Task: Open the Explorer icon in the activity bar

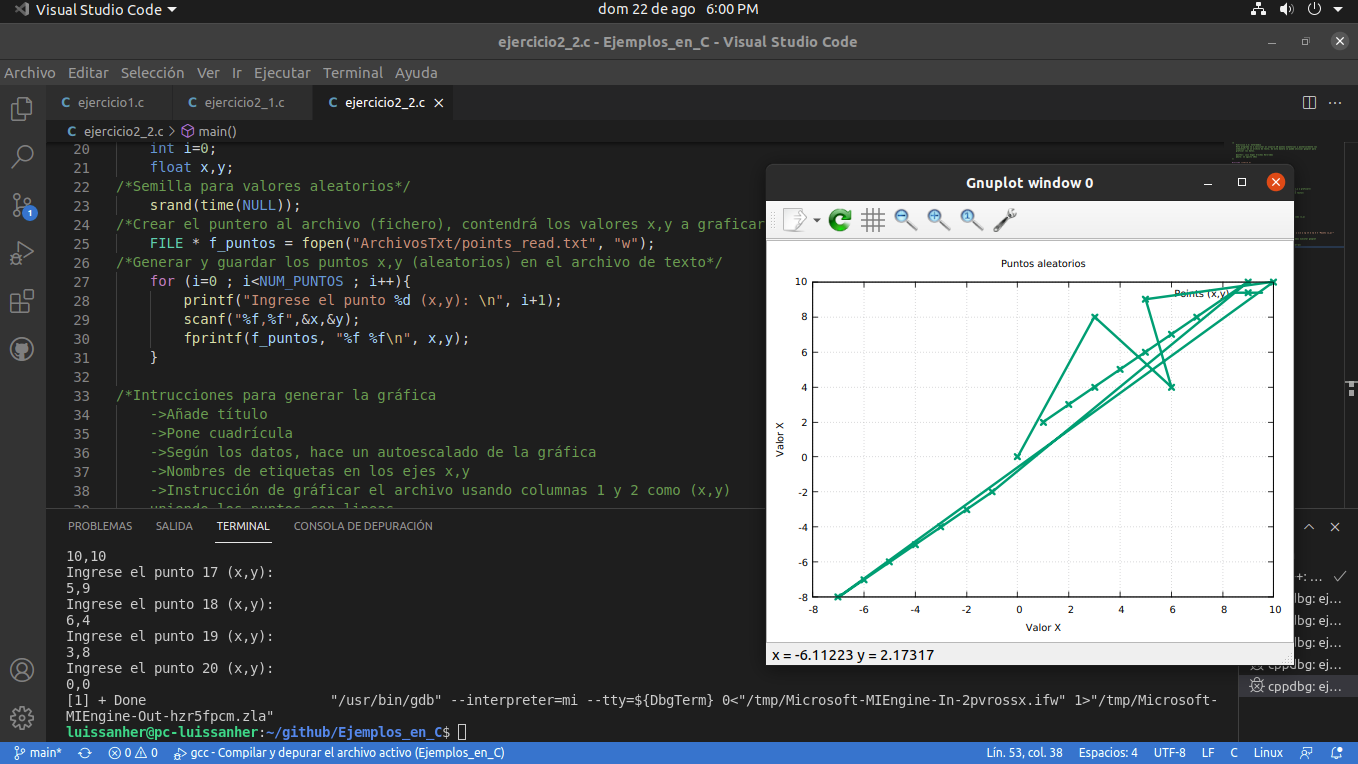Action: coord(21,109)
